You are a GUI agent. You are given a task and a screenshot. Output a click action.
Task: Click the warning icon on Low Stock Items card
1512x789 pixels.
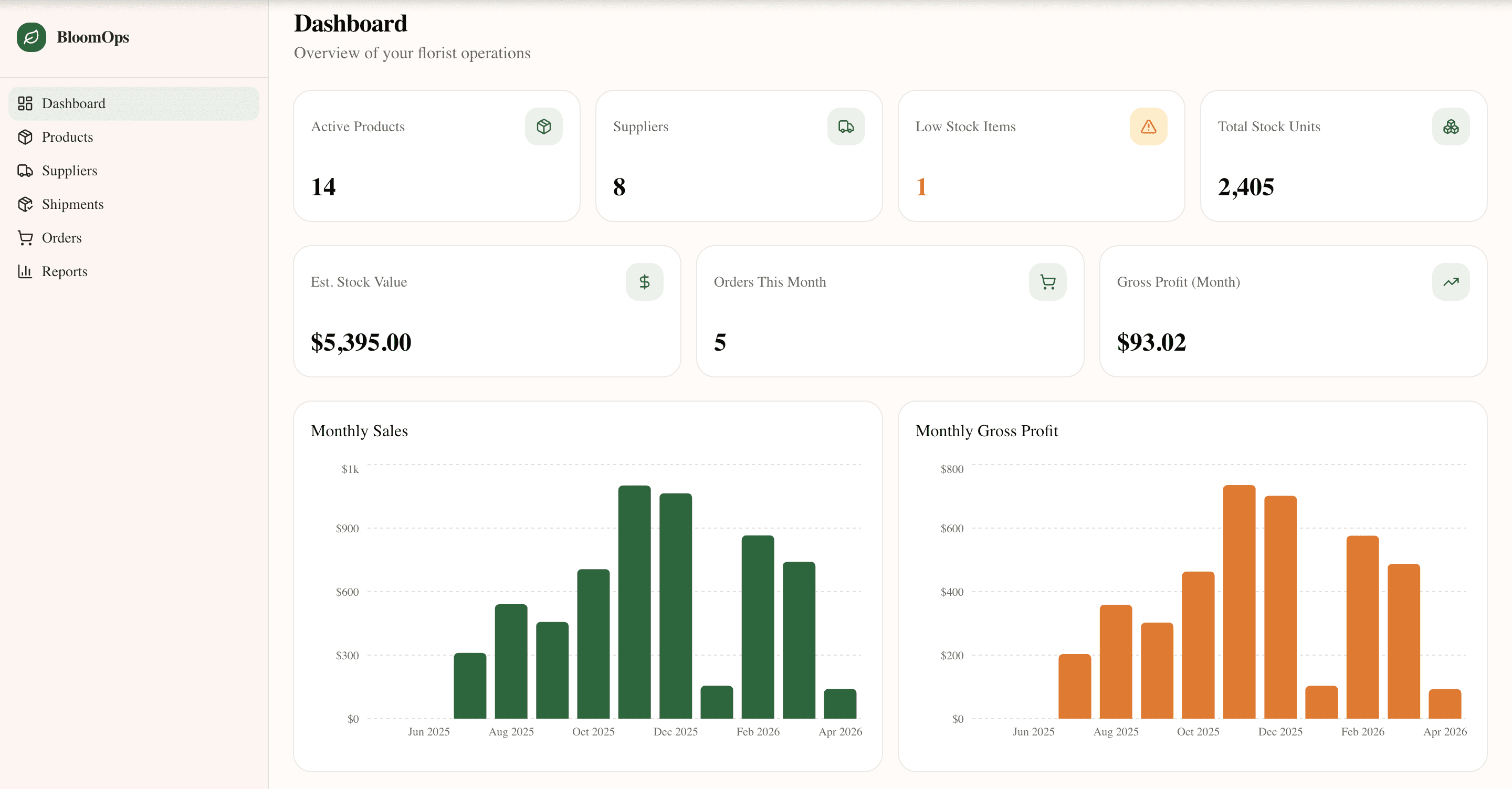tap(1148, 125)
